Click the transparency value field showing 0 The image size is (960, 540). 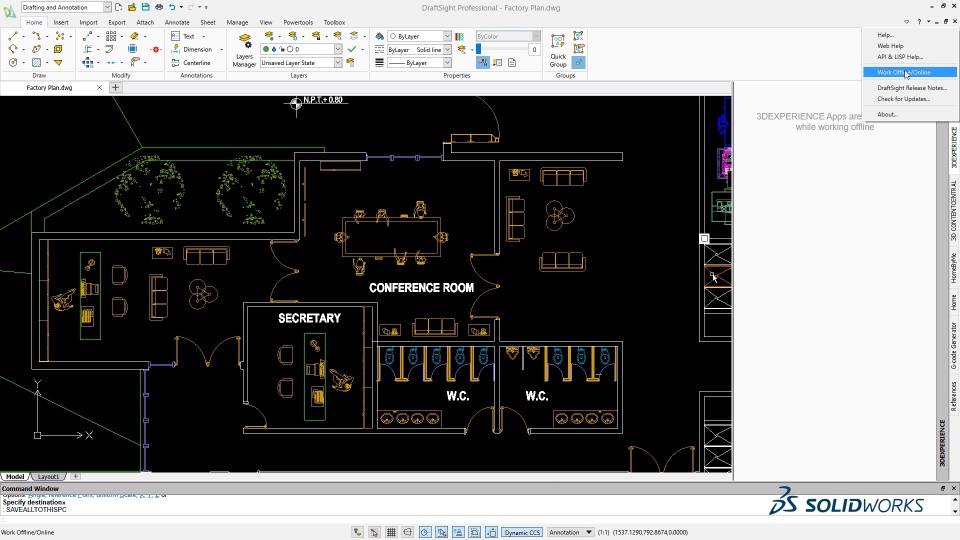click(x=534, y=49)
